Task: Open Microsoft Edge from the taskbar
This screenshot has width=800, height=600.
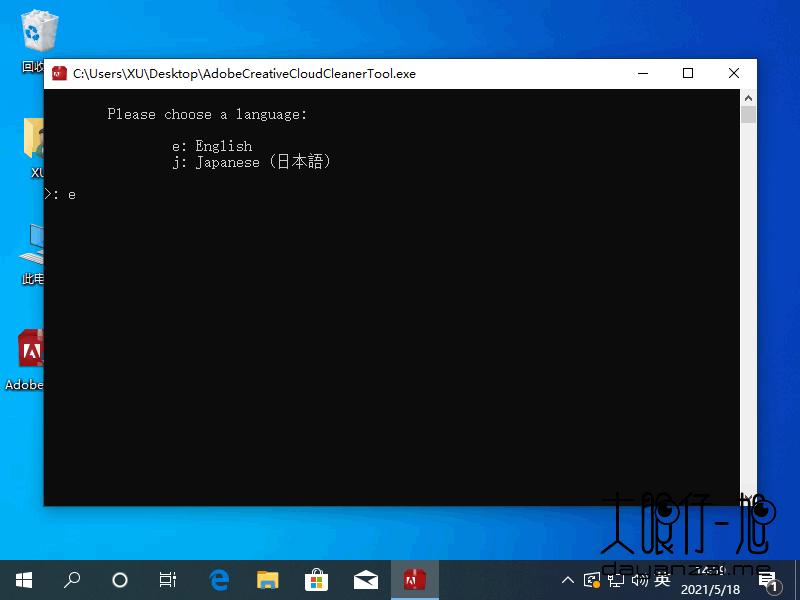Action: tap(219, 579)
